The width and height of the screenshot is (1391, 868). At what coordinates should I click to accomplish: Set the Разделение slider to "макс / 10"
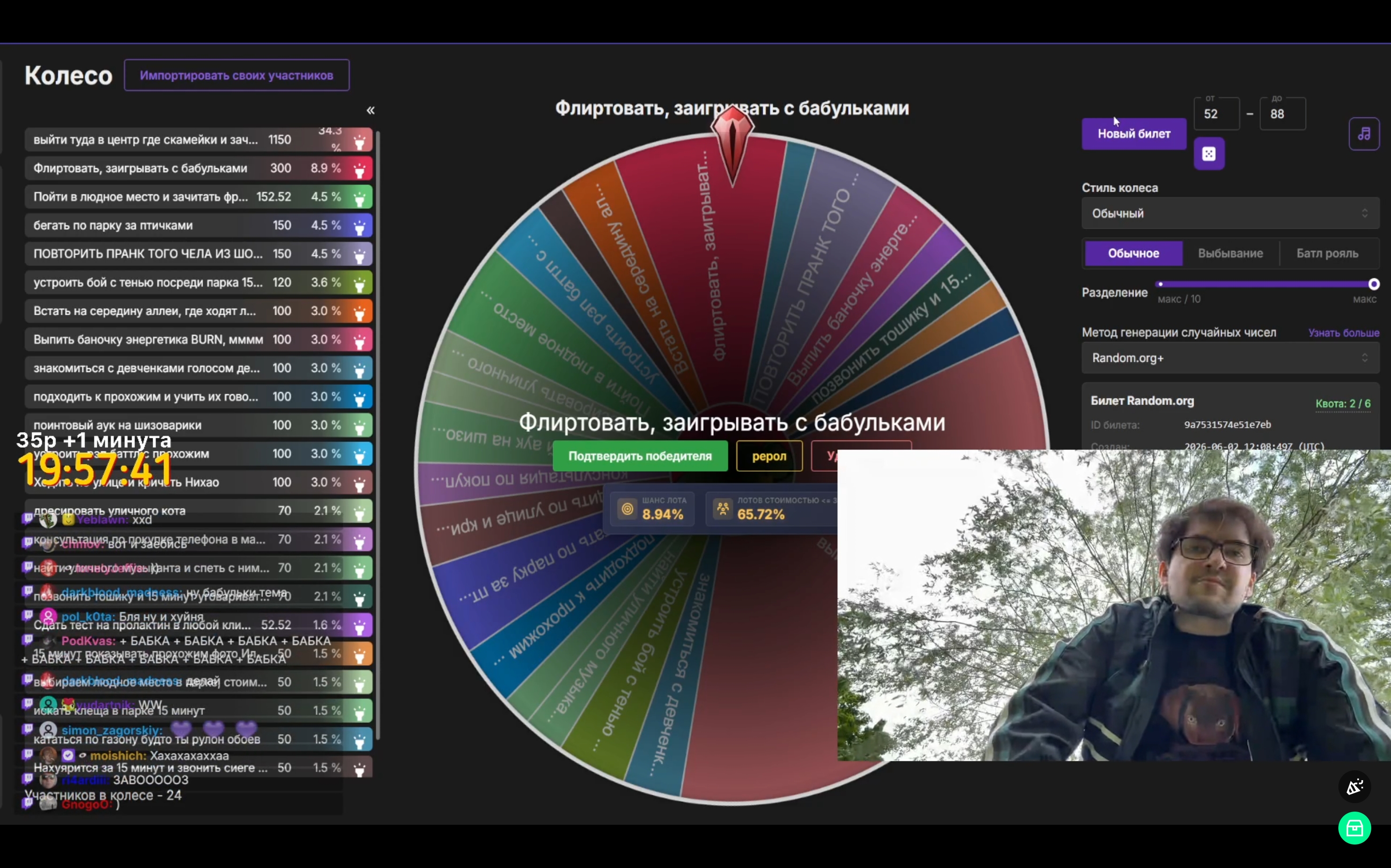tap(1161, 284)
